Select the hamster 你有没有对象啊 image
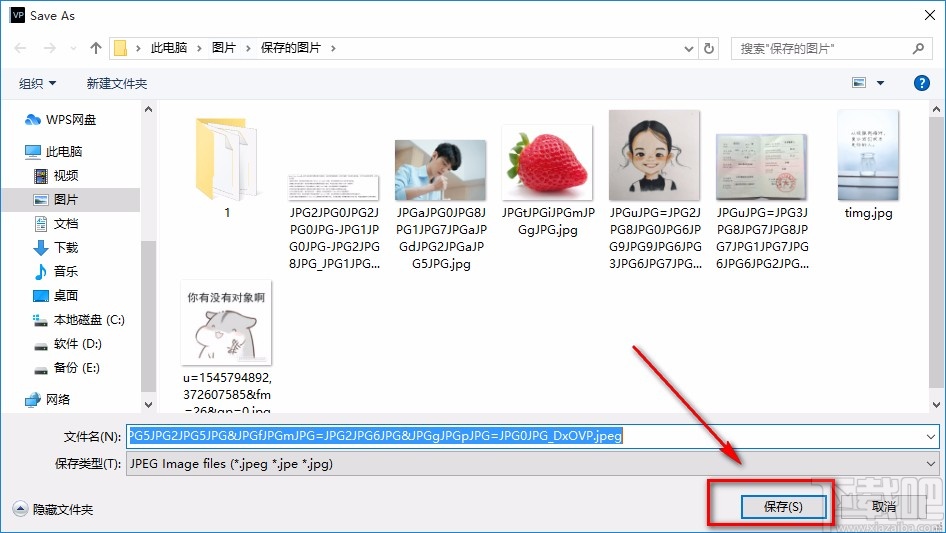Image resolution: width=946 pixels, height=533 pixels. 226,323
